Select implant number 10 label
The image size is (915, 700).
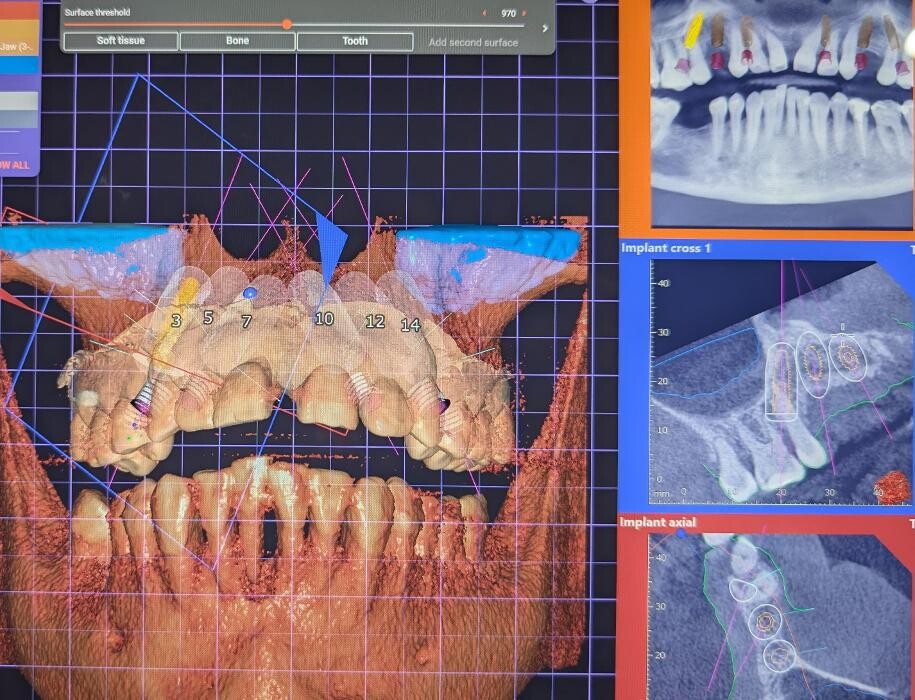click(323, 318)
